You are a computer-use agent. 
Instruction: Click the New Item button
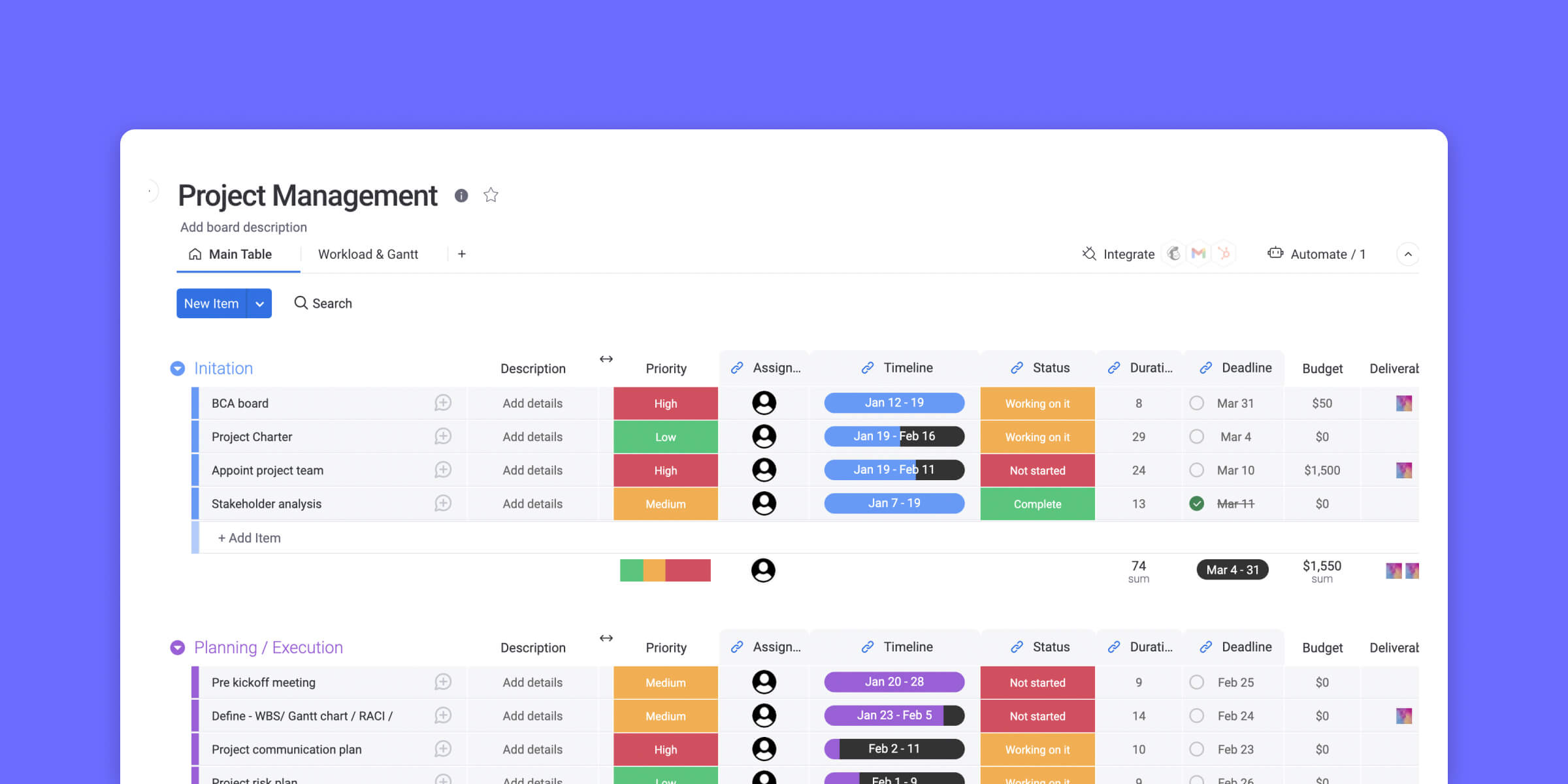(x=210, y=303)
